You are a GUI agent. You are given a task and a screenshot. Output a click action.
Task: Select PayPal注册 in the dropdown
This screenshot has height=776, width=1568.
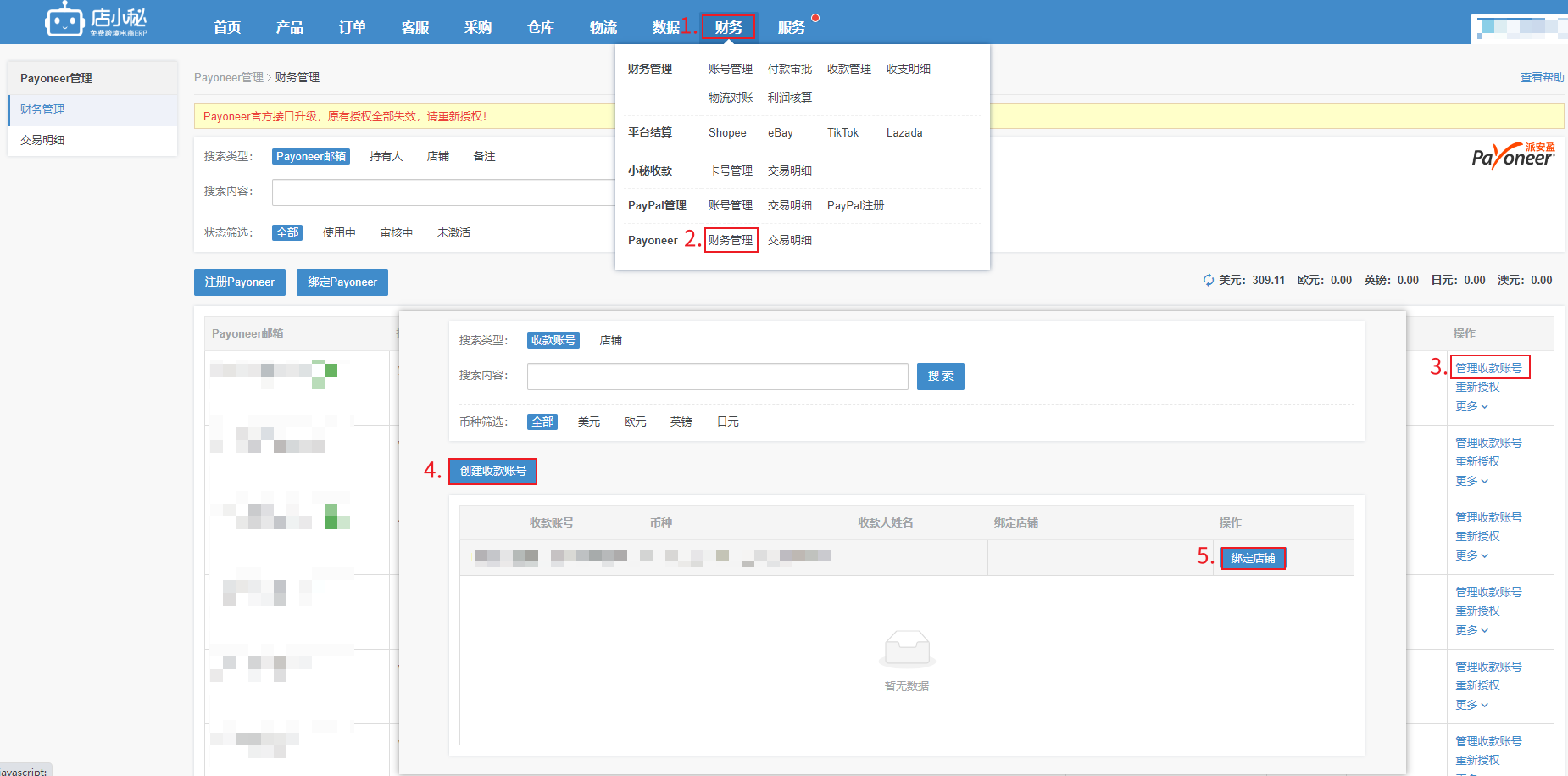[x=855, y=205]
